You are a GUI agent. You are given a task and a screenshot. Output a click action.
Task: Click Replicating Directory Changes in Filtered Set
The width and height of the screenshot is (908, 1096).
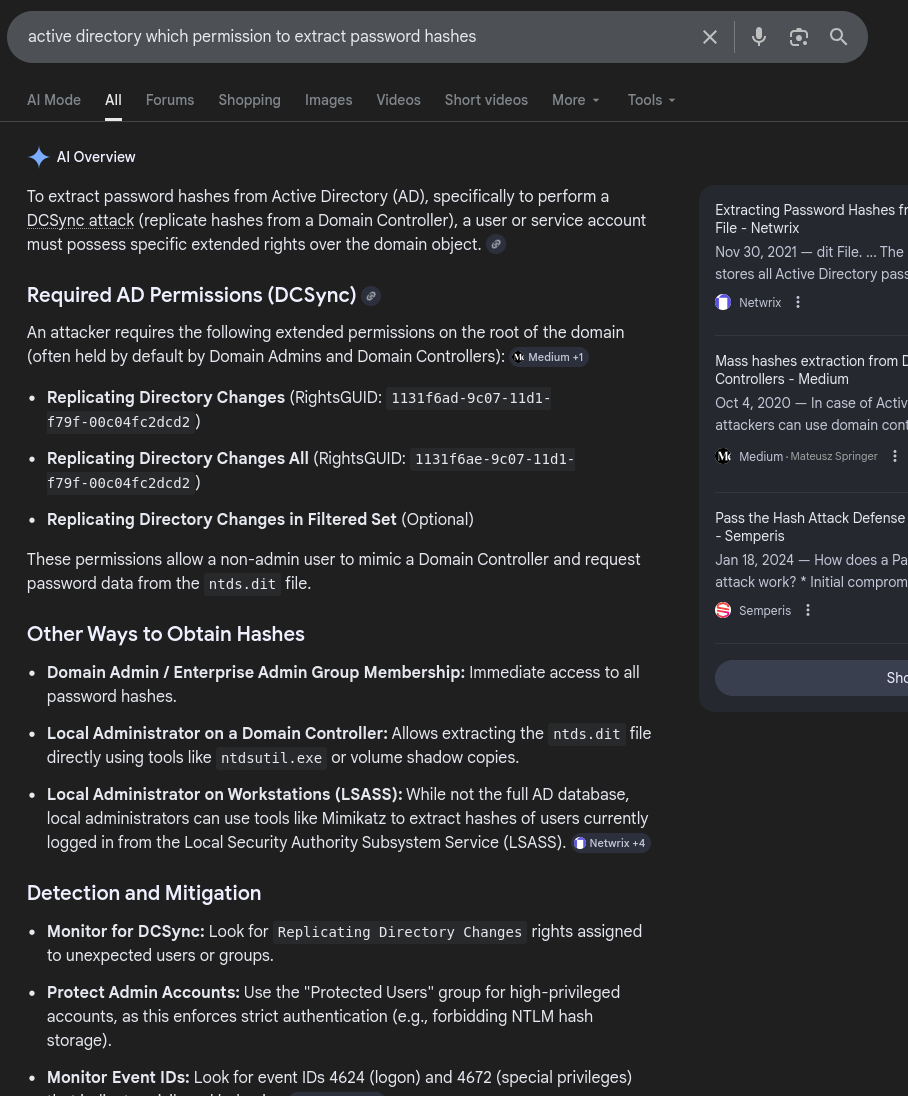[222, 519]
